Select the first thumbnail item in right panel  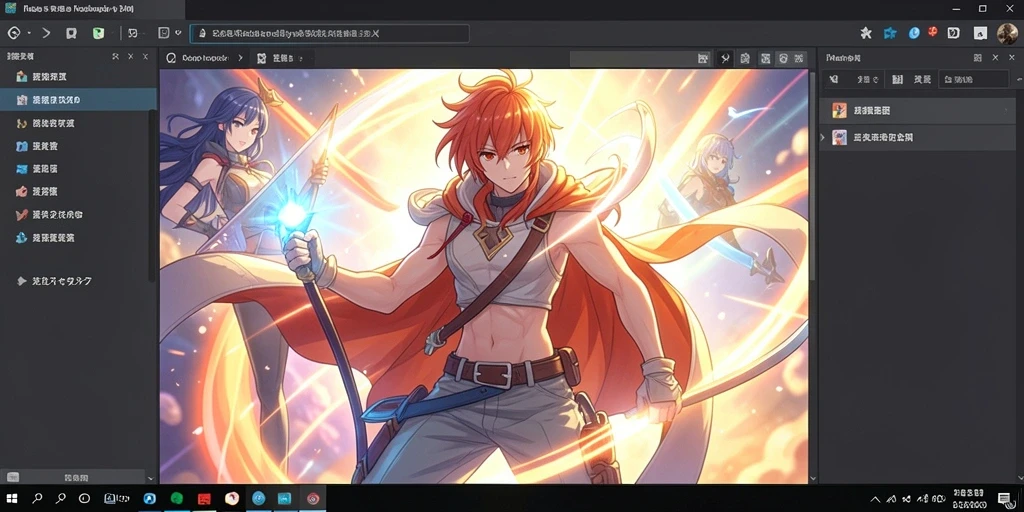coord(913,110)
